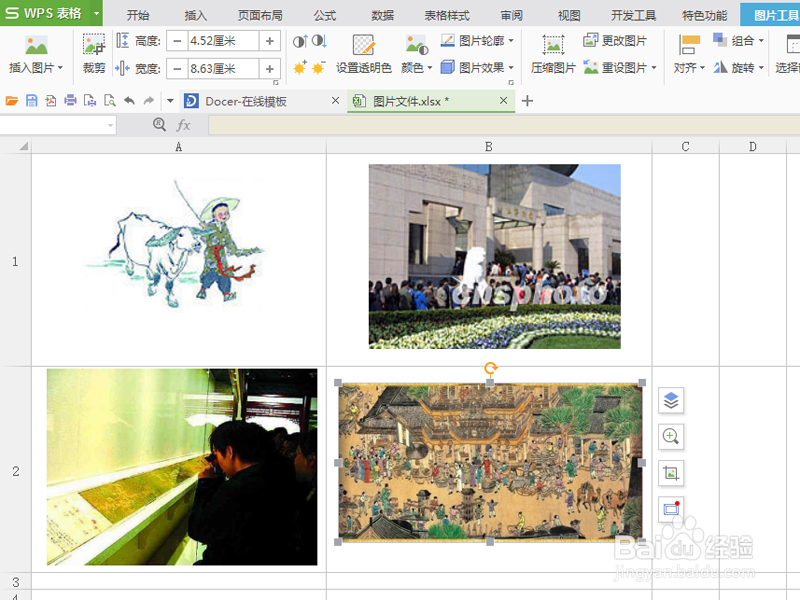Screen dimensions: 800x600
Task: Click the fx insert function icon
Action: click(x=183, y=125)
